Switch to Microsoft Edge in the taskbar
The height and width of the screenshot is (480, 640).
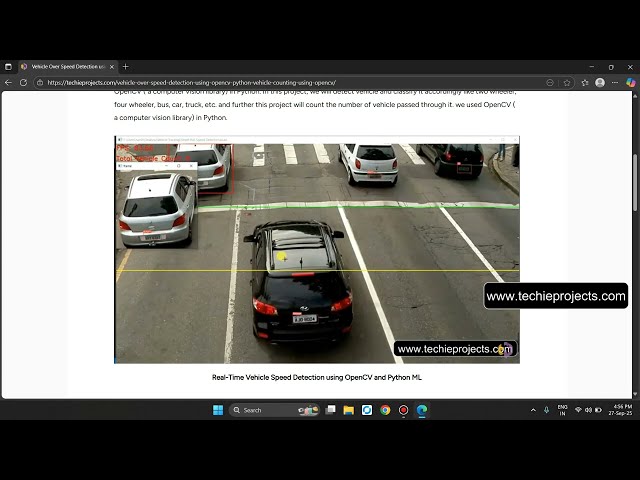(x=422, y=410)
